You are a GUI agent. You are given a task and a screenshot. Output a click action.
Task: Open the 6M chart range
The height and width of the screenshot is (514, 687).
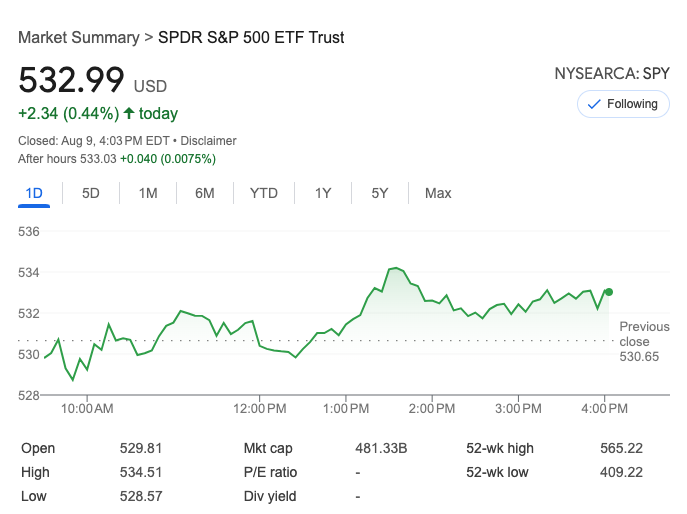tap(204, 193)
